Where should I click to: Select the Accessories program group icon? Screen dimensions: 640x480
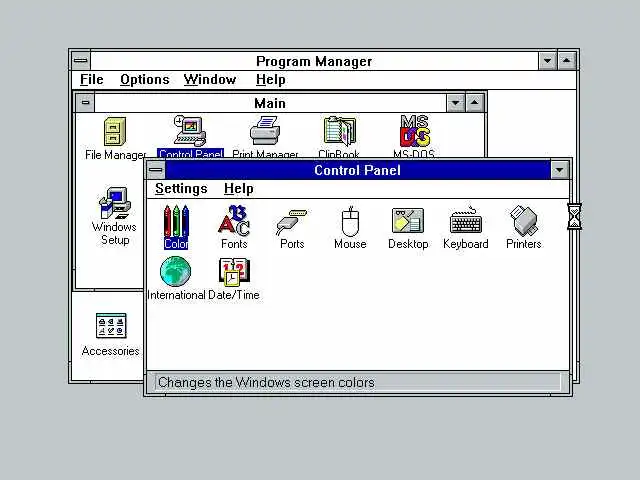click(x=111, y=335)
